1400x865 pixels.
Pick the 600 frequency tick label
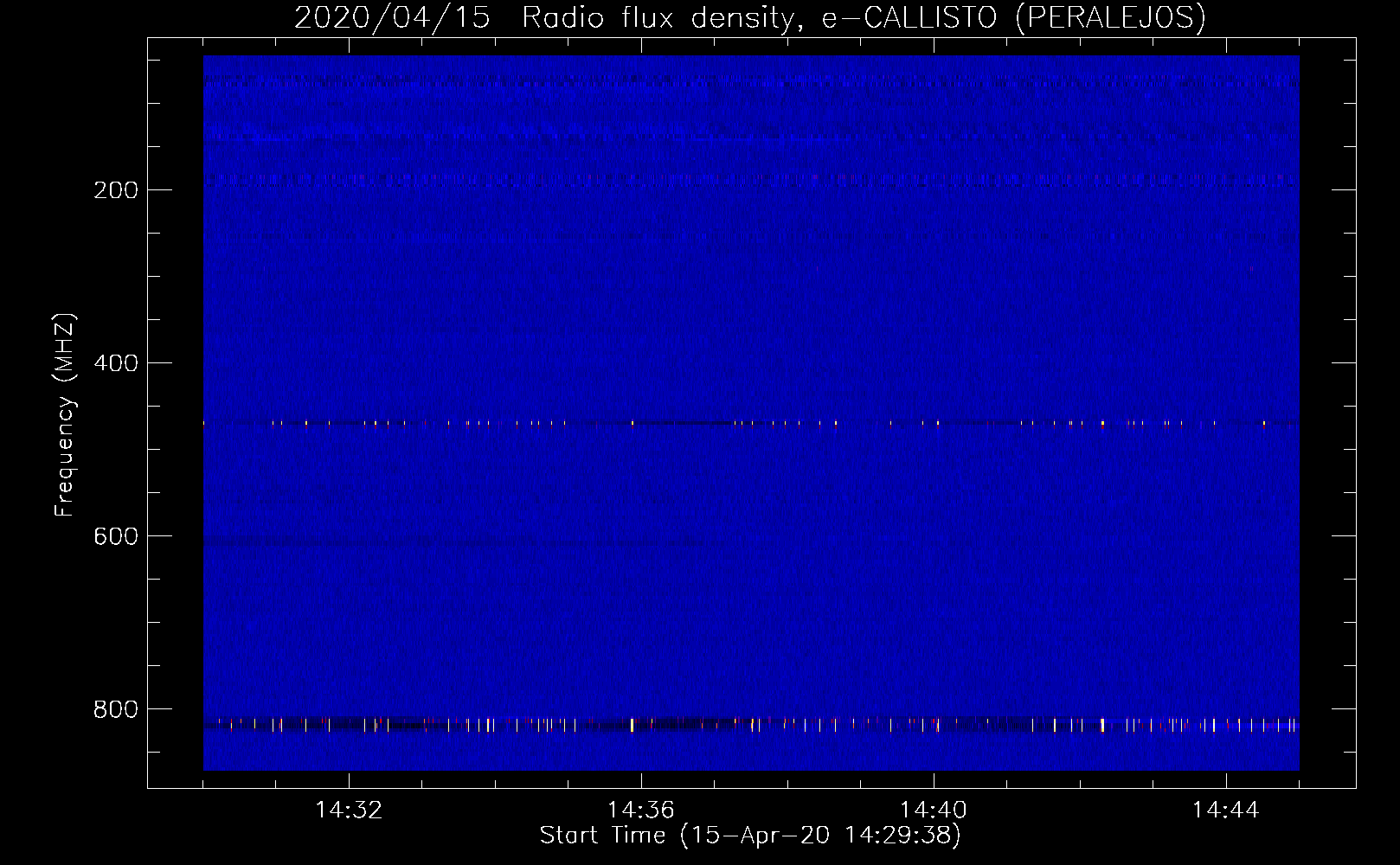[116, 535]
